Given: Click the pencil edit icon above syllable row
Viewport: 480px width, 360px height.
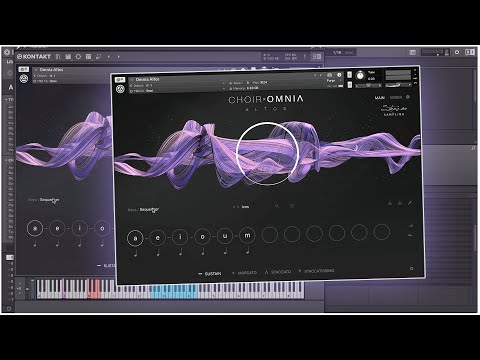Looking at the screenshot, I should 410,202.
